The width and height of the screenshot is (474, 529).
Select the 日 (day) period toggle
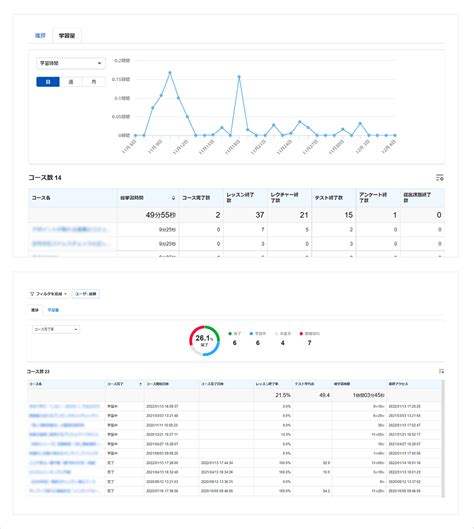(x=48, y=82)
